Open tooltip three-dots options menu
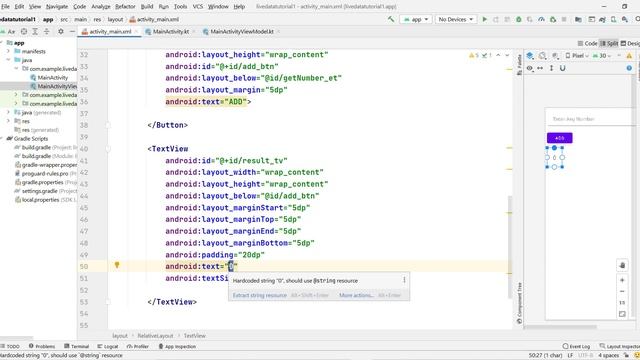The image size is (640, 360). pos(404,280)
